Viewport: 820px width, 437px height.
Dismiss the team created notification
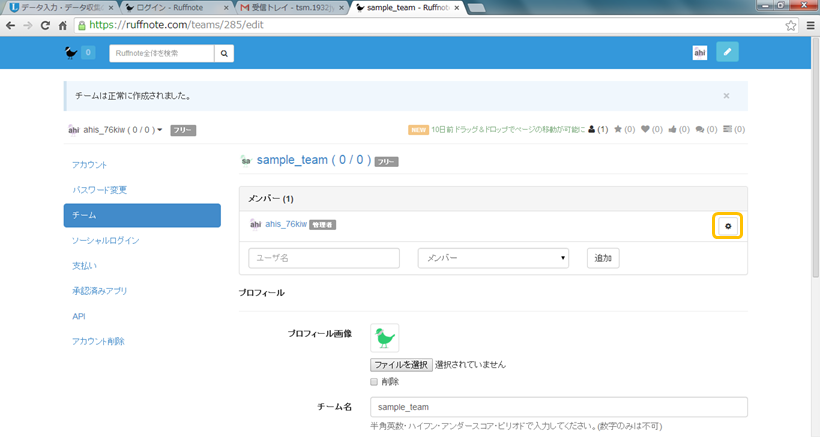pyautogui.click(x=726, y=96)
